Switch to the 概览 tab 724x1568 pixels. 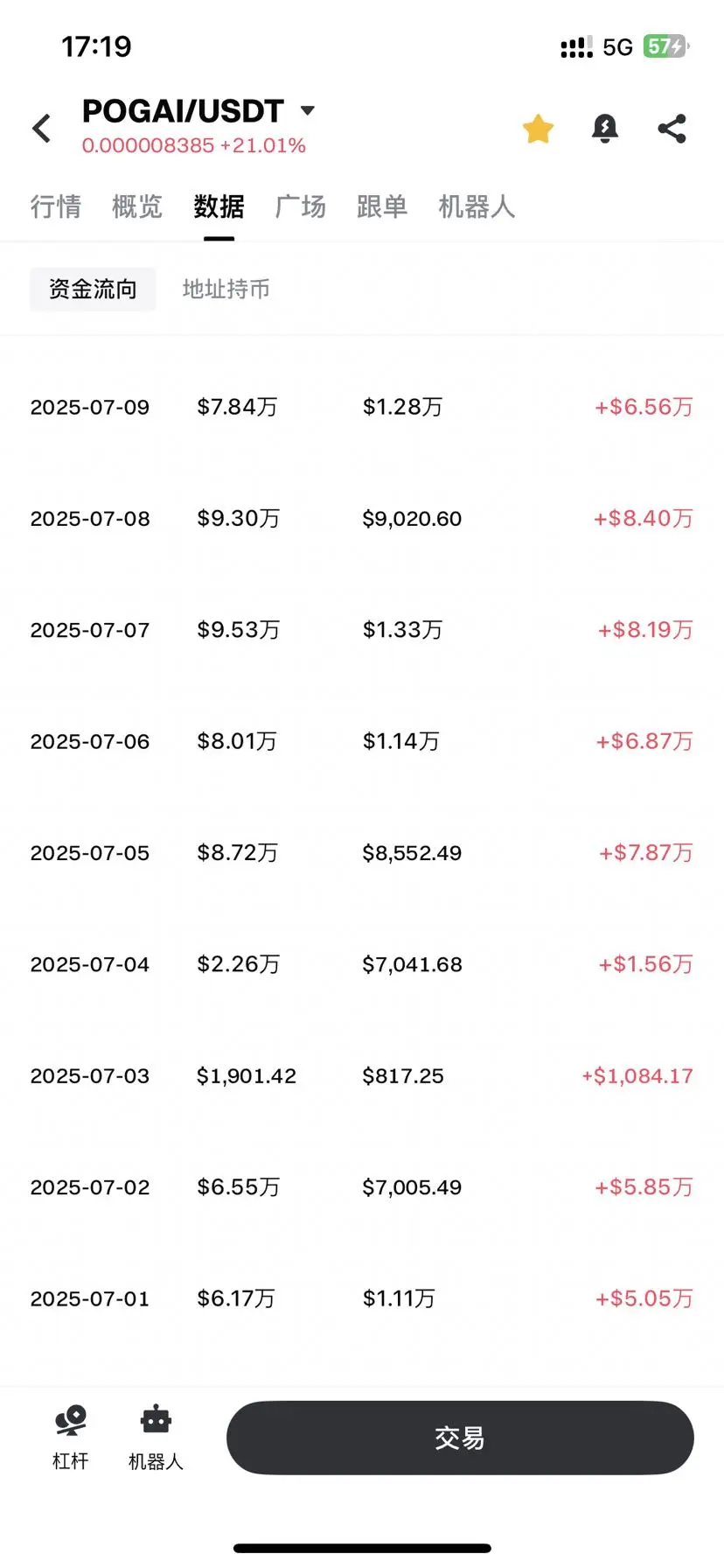[137, 206]
